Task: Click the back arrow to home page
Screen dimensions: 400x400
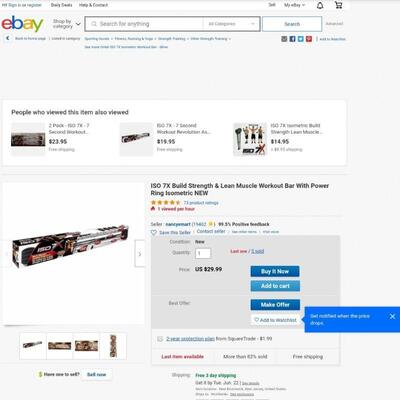Action: 8,38
